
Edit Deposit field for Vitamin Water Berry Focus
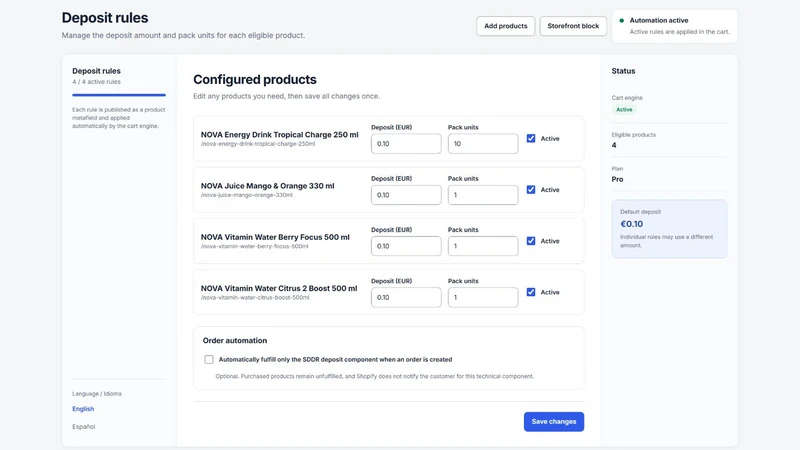pyautogui.click(x=406, y=246)
